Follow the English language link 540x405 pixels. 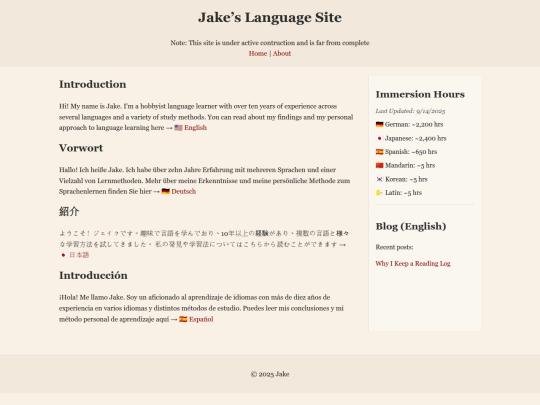(x=195, y=127)
